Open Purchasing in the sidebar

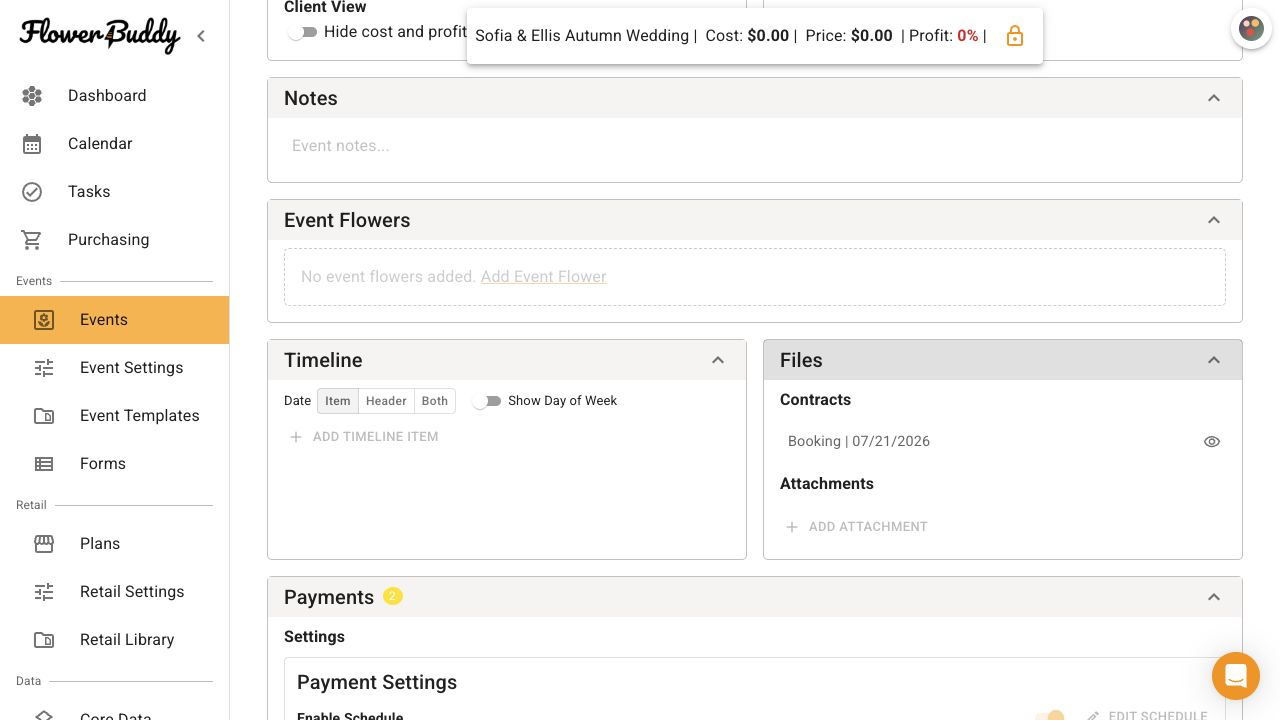click(x=114, y=240)
